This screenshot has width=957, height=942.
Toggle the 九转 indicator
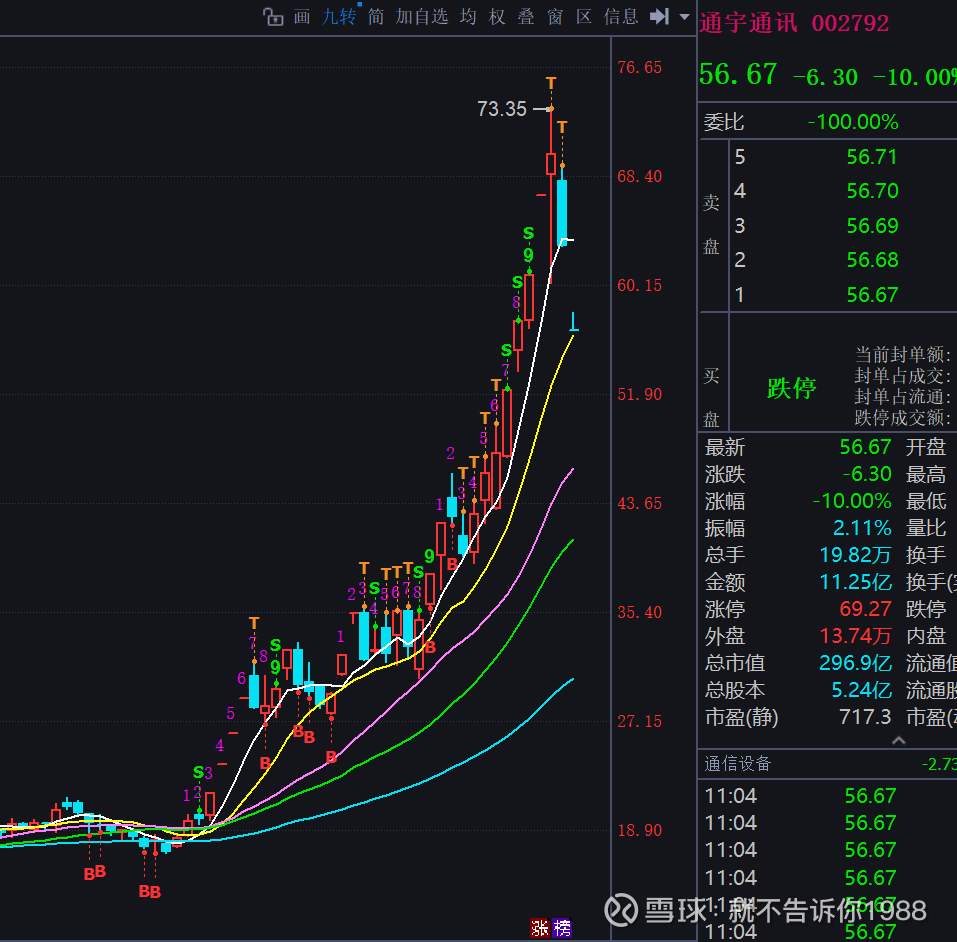coord(339,16)
